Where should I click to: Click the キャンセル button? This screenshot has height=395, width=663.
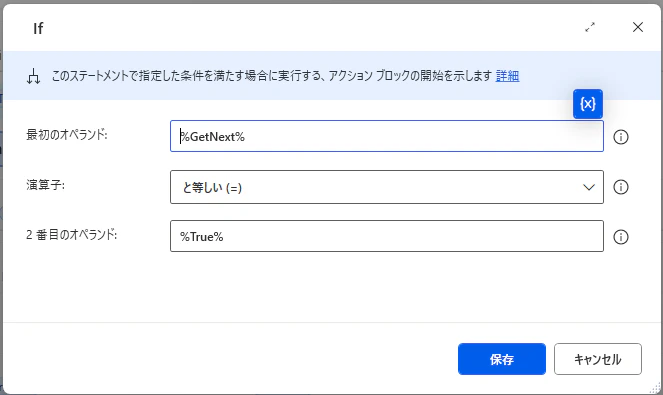pyautogui.click(x=598, y=359)
